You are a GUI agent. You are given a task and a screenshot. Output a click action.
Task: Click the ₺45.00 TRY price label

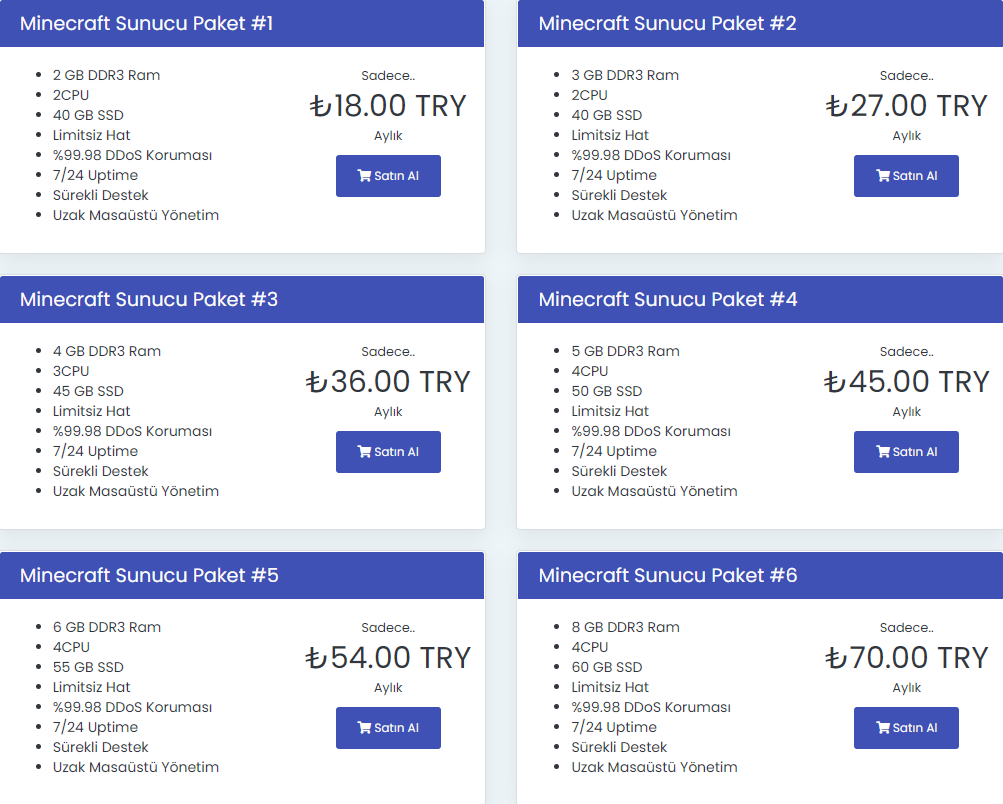(x=906, y=382)
